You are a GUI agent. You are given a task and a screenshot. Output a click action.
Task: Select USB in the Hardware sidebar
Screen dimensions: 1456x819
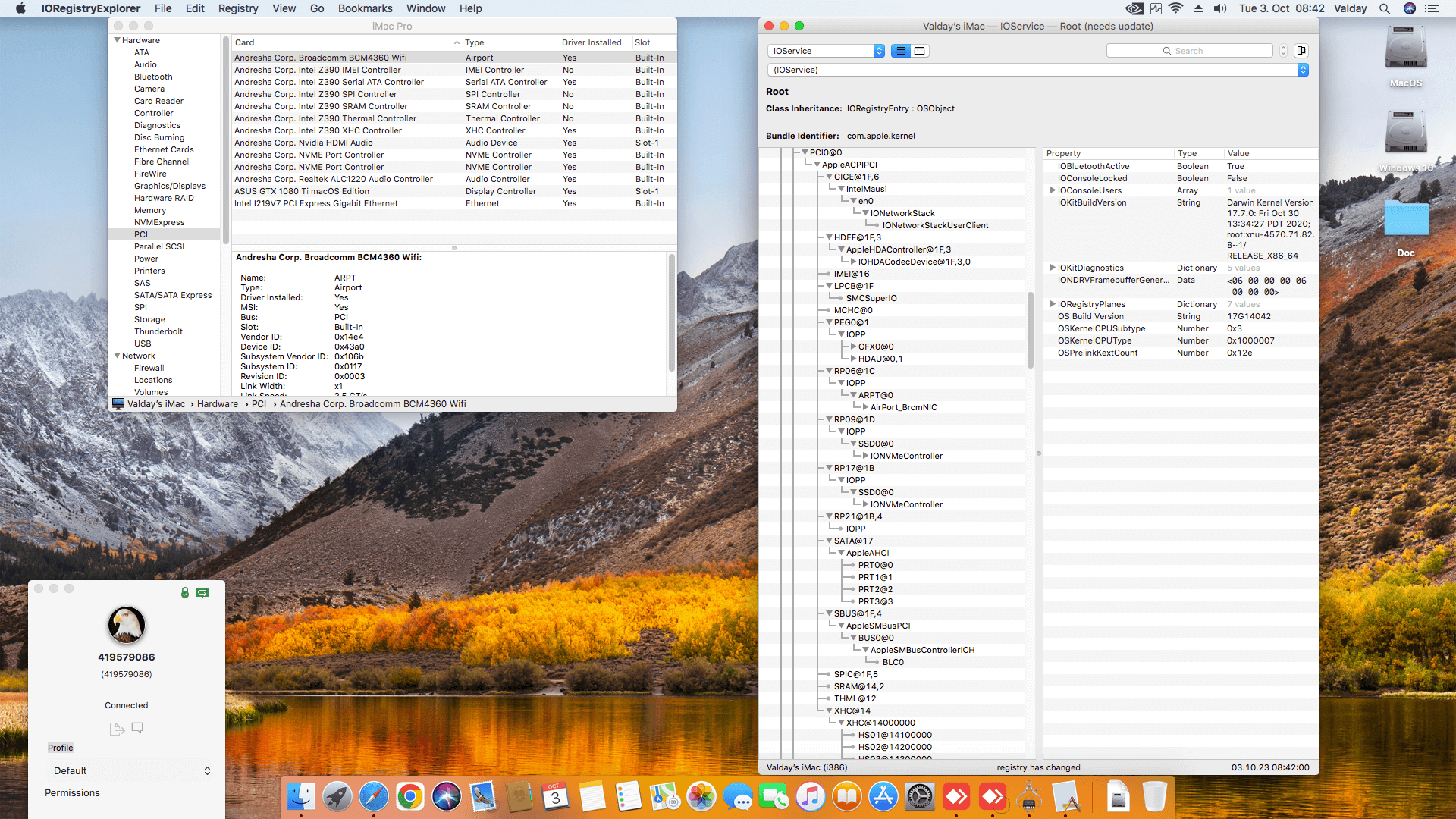click(143, 344)
